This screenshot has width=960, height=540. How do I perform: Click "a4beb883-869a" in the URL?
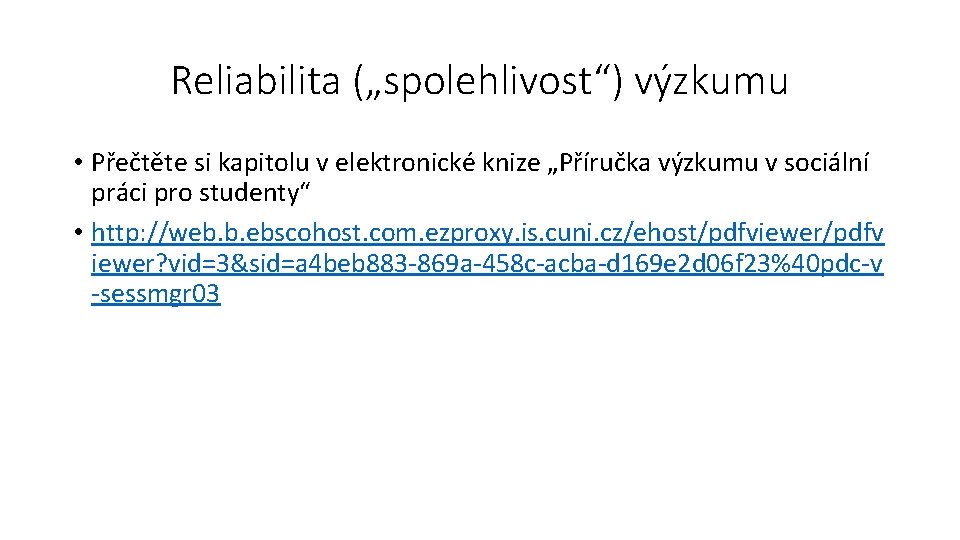tap(373, 263)
